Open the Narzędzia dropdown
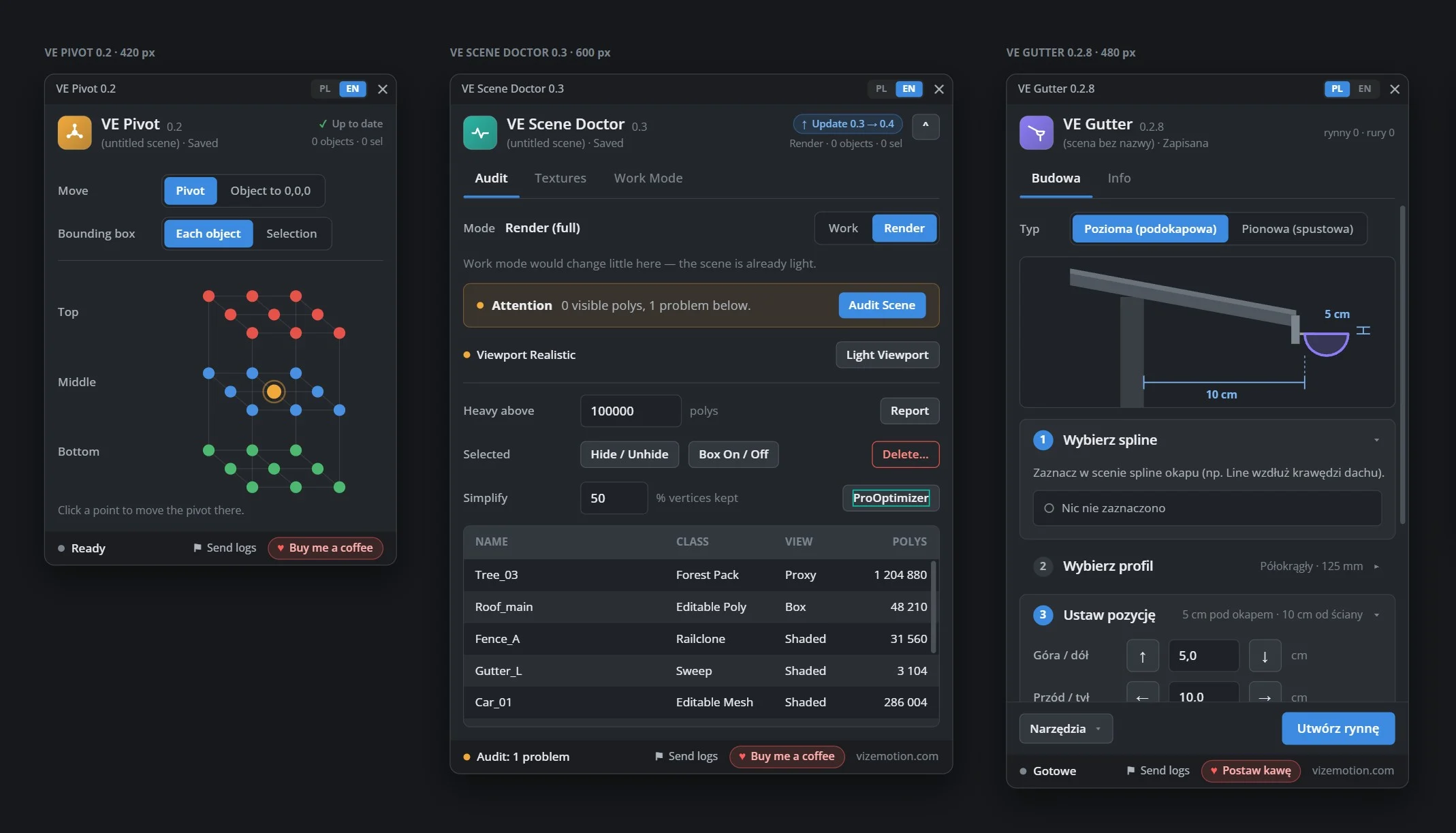Screen dimensions: 1456x833 click(1066, 729)
